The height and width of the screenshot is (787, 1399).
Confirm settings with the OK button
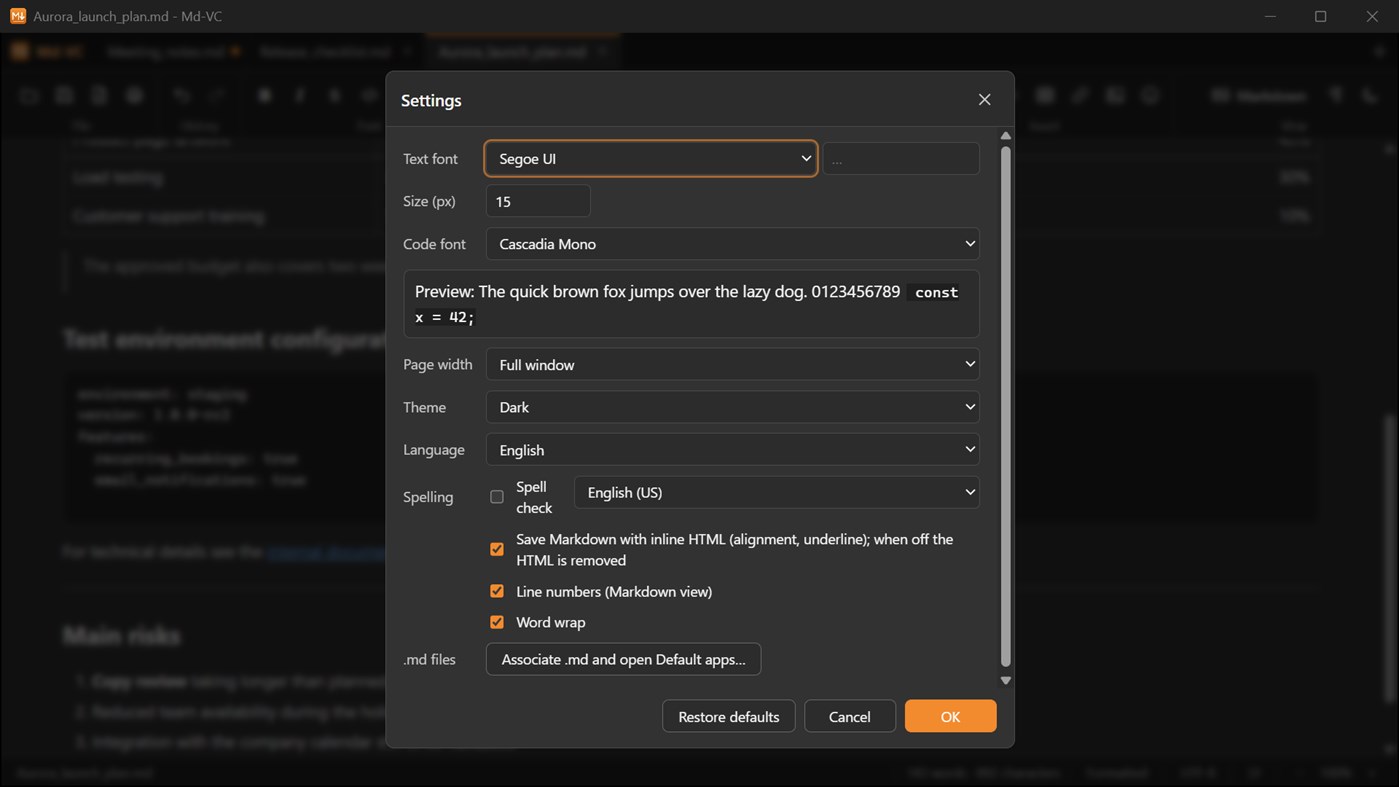(950, 716)
